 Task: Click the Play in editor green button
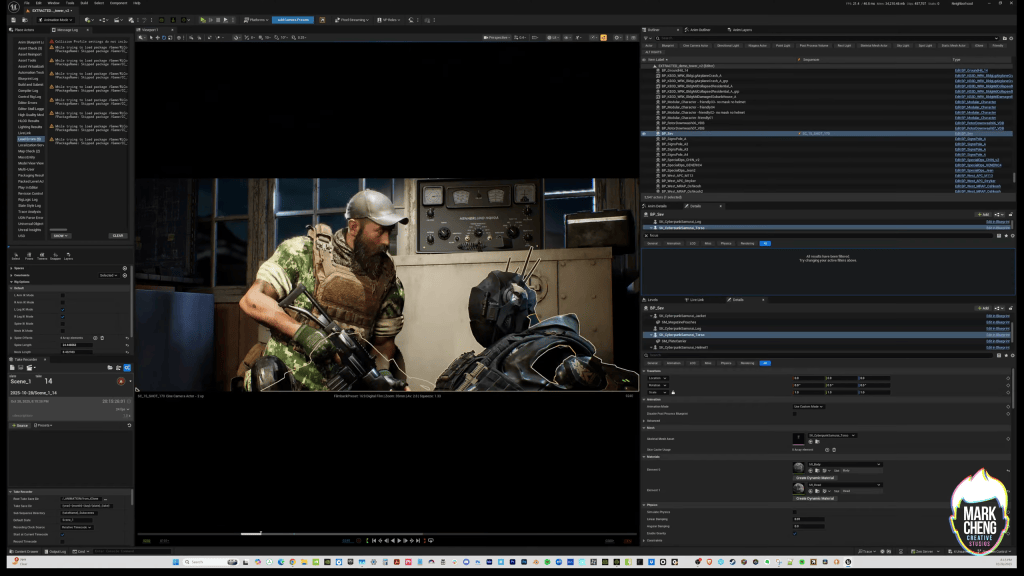pos(202,20)
